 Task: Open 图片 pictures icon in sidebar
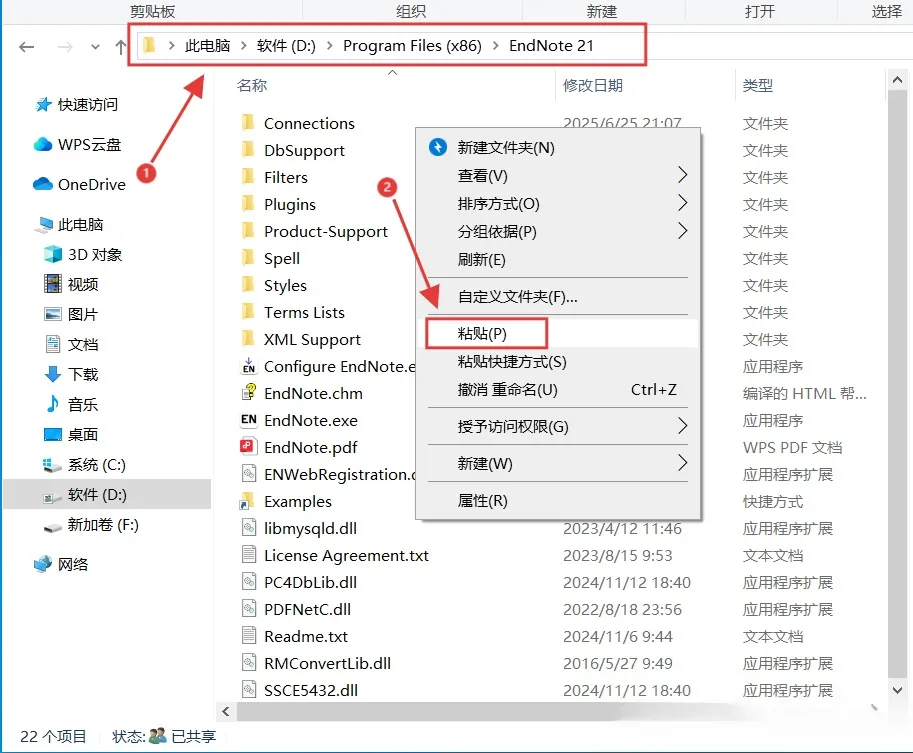click(53, 314)
